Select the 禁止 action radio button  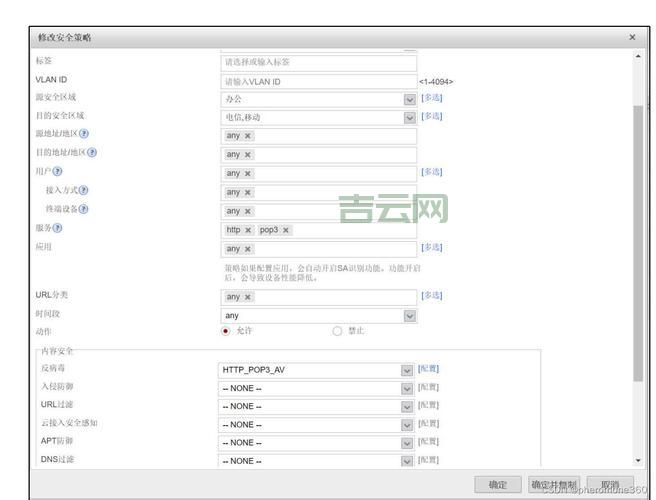337,331
